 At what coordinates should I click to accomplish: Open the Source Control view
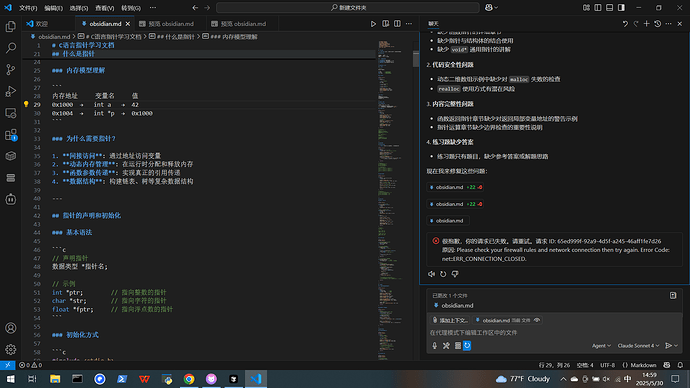(x=11, y=70)
